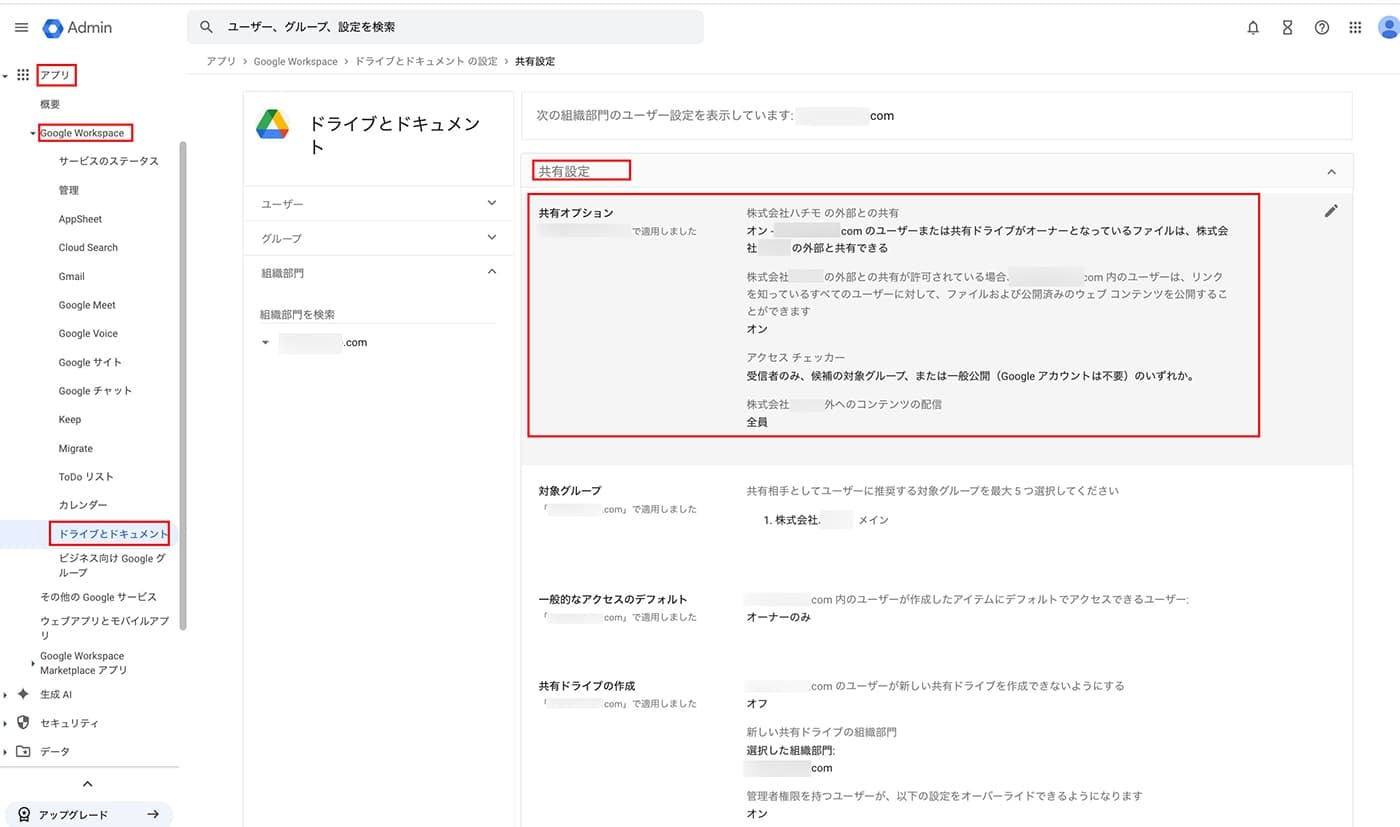Open 概要 in the sidebar

point(50,104)
